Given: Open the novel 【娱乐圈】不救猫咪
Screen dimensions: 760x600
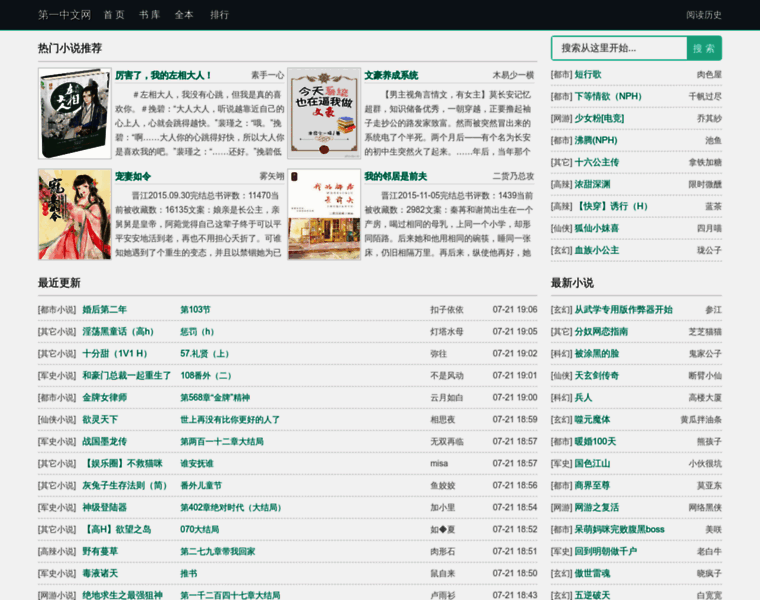Looking at the screenshot, I should pyautogui.click(x=122, y=464).
